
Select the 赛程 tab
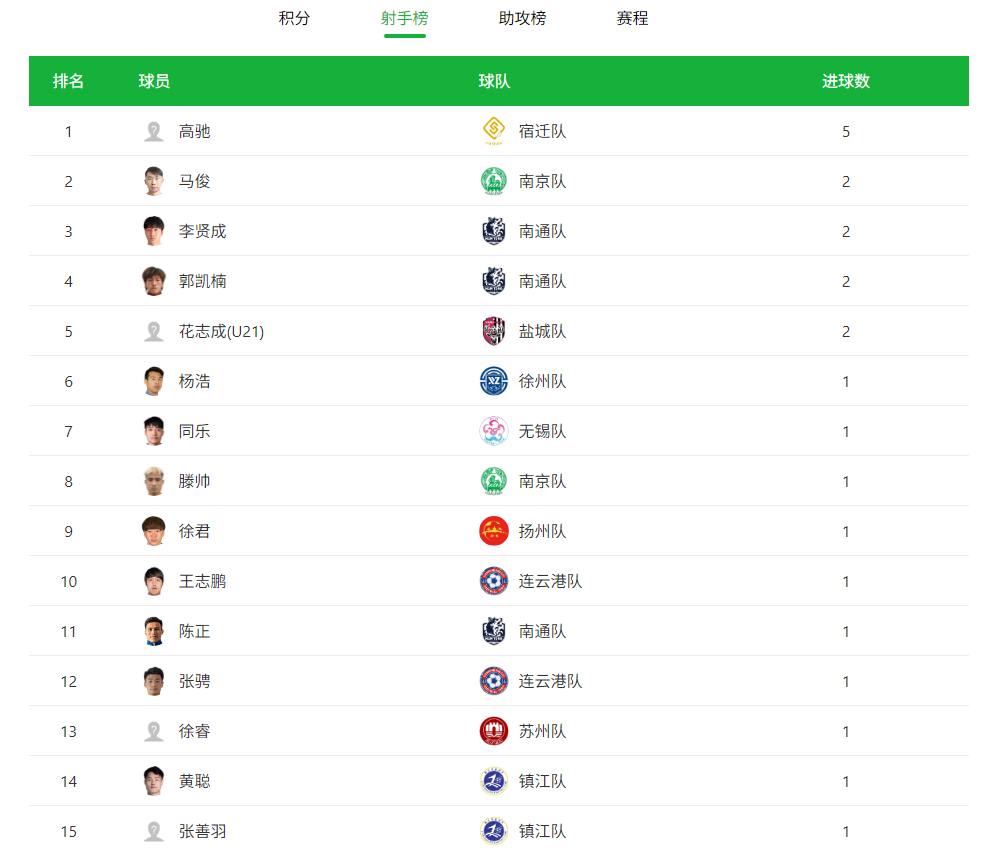click(632, 18)
